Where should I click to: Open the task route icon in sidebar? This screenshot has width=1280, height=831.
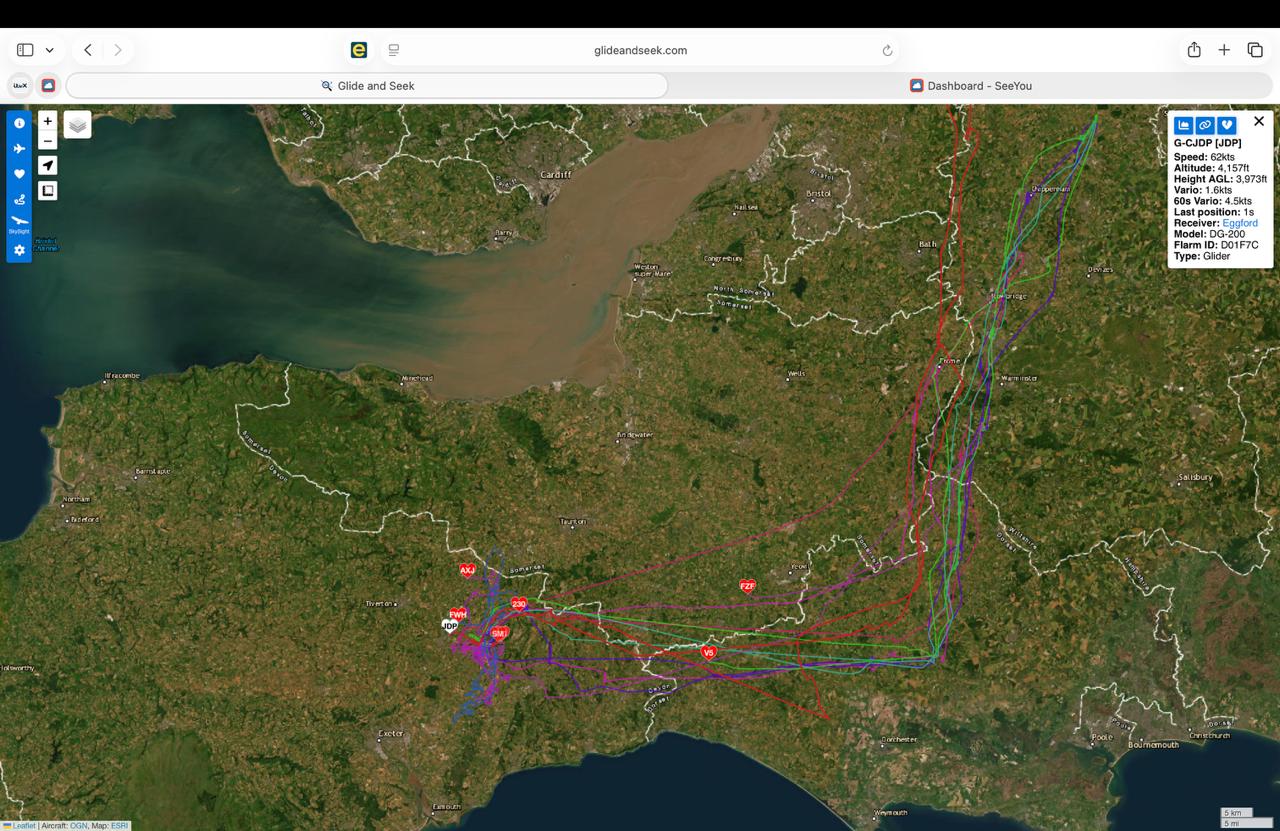tap(19, 199)
